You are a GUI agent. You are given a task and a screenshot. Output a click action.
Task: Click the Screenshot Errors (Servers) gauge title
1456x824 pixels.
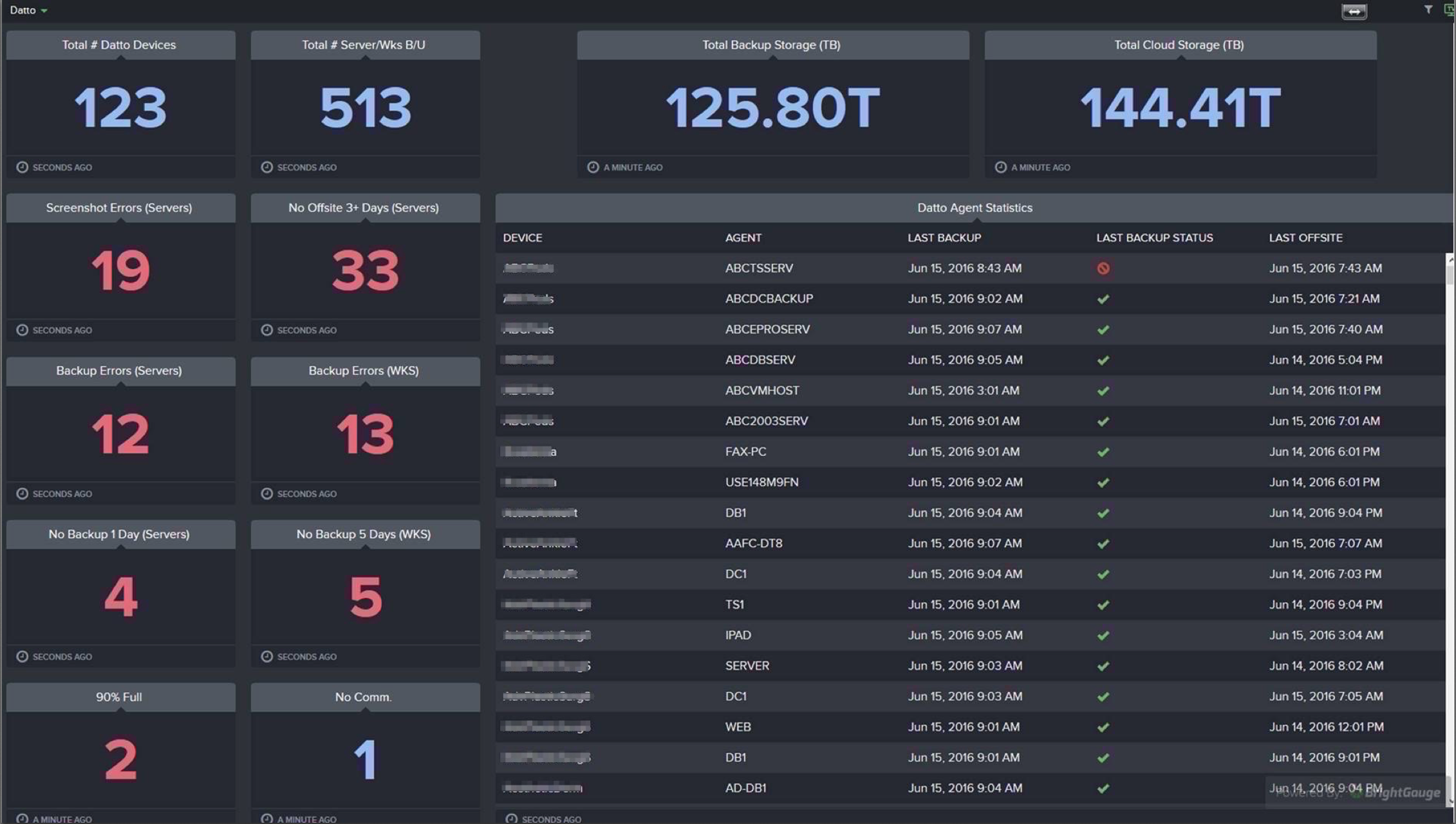point(119,208)
